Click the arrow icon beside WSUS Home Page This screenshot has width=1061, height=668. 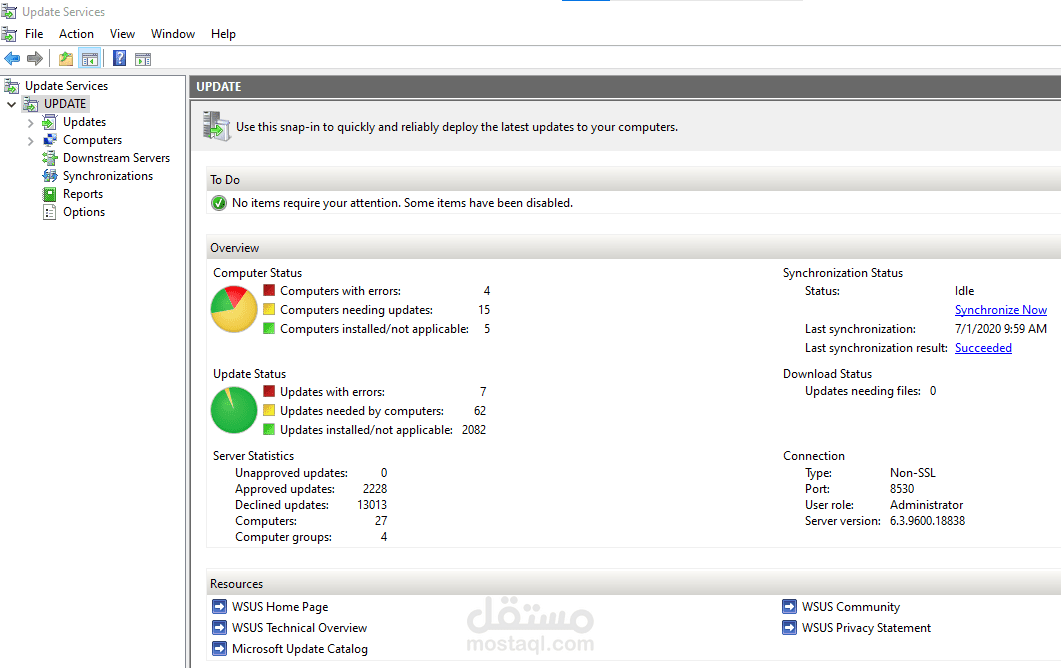(x=219, y=606)
